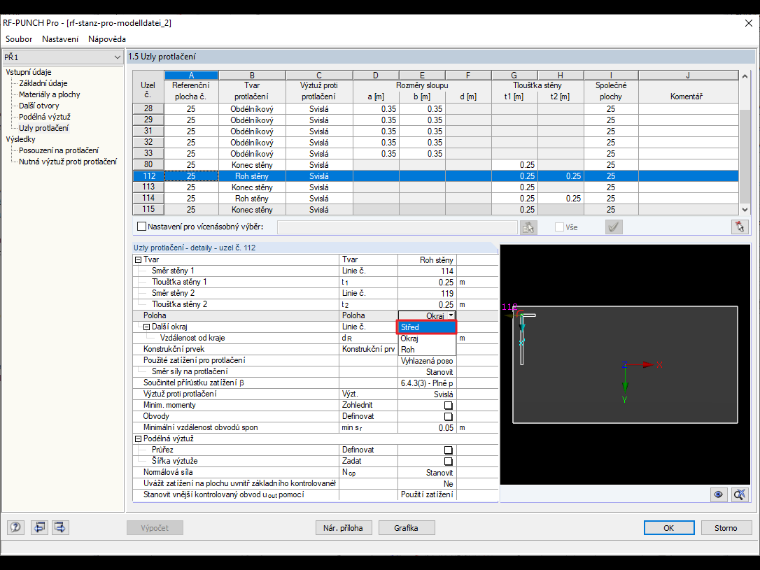760x570 pixels.
Task: Click Uvážit zatížení value Ne
Action: tap(427, 484)
